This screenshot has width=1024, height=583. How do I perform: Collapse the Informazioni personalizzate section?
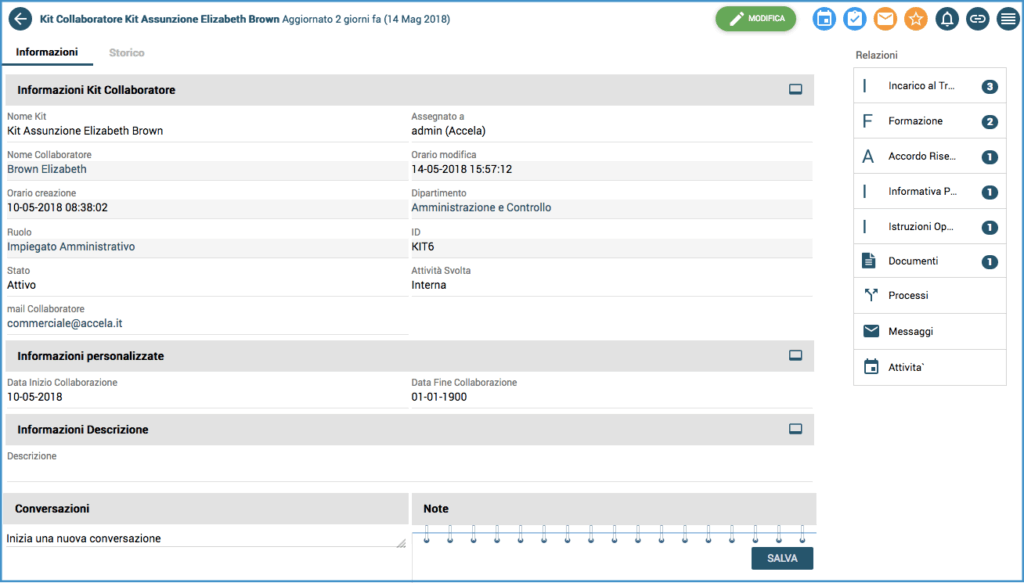(x=796, y=356)
